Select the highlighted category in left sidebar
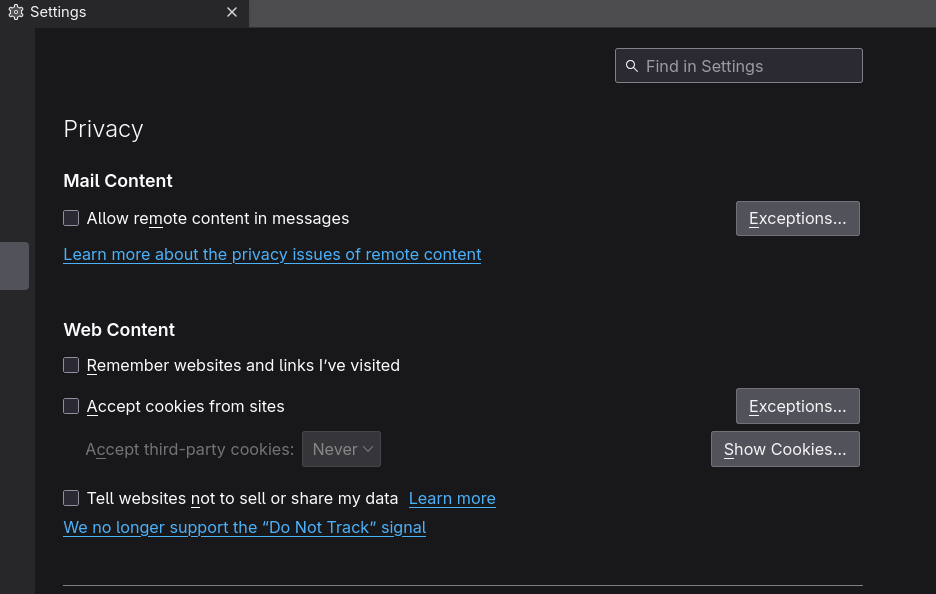 14,266
